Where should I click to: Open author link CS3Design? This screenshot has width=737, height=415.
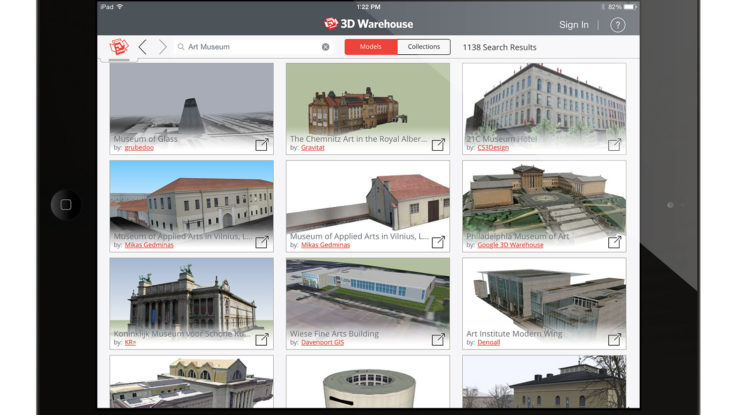click(x=493, y=148)
